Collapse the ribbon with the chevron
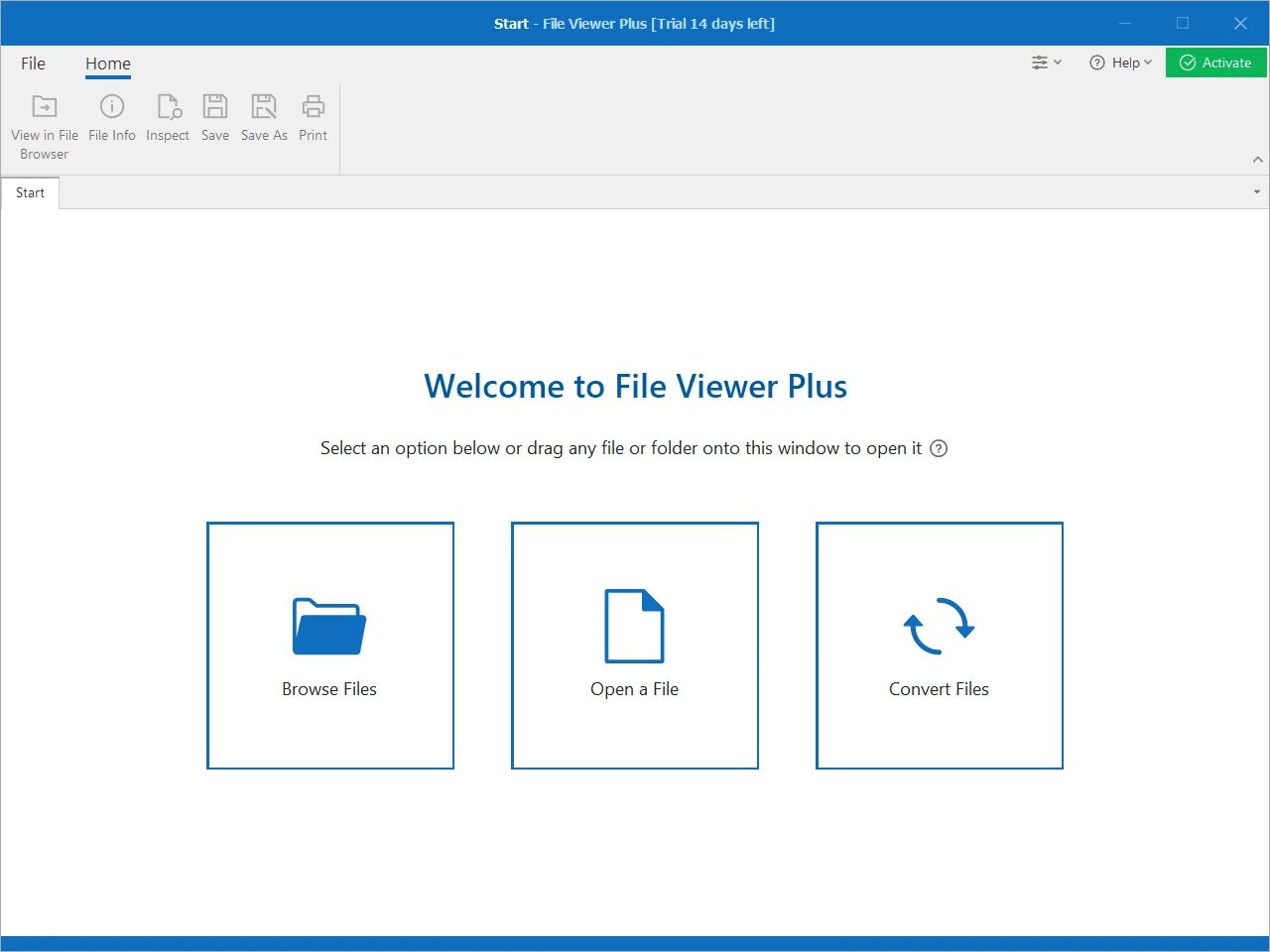 click(x=1258, y=159)
